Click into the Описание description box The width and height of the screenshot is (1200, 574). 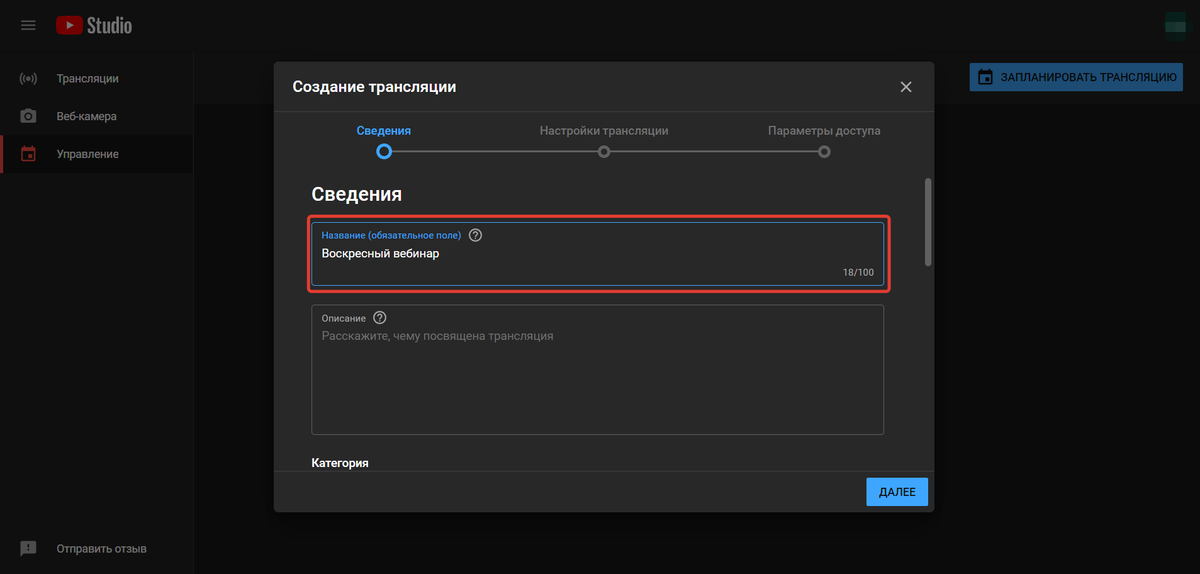click(x=597, y=380)
